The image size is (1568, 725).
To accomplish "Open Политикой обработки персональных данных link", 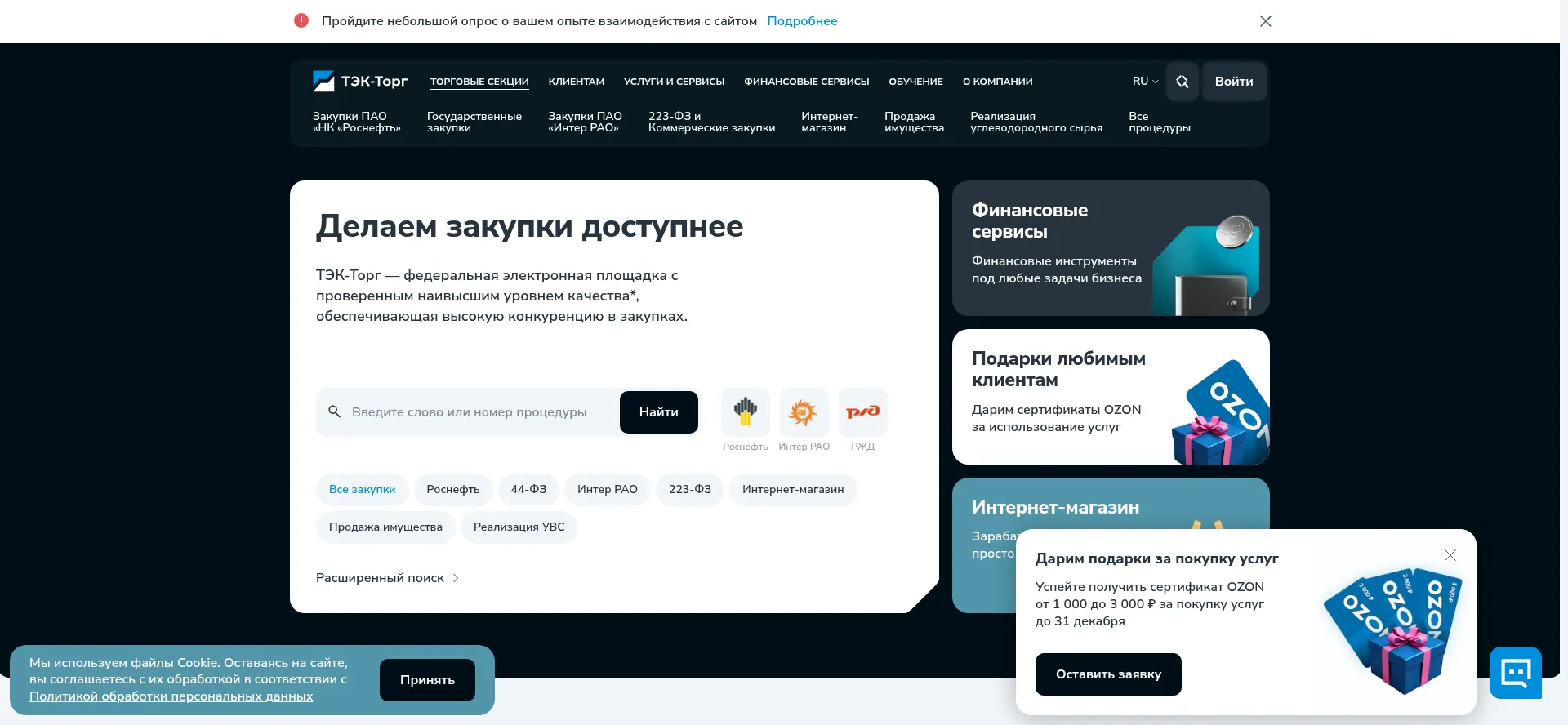I will [171, 696].
